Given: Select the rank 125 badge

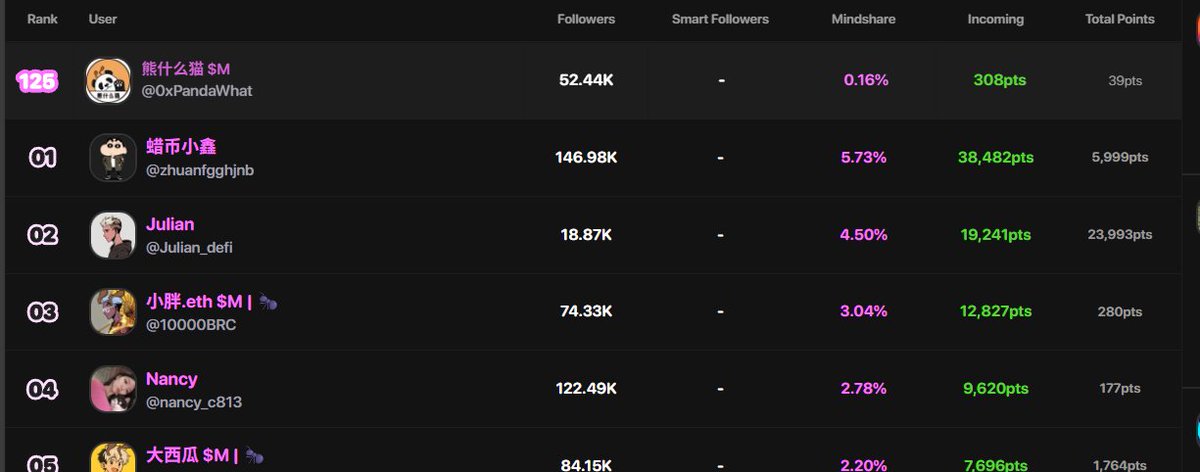Looking at the screenshot, I should click(37, 81).
